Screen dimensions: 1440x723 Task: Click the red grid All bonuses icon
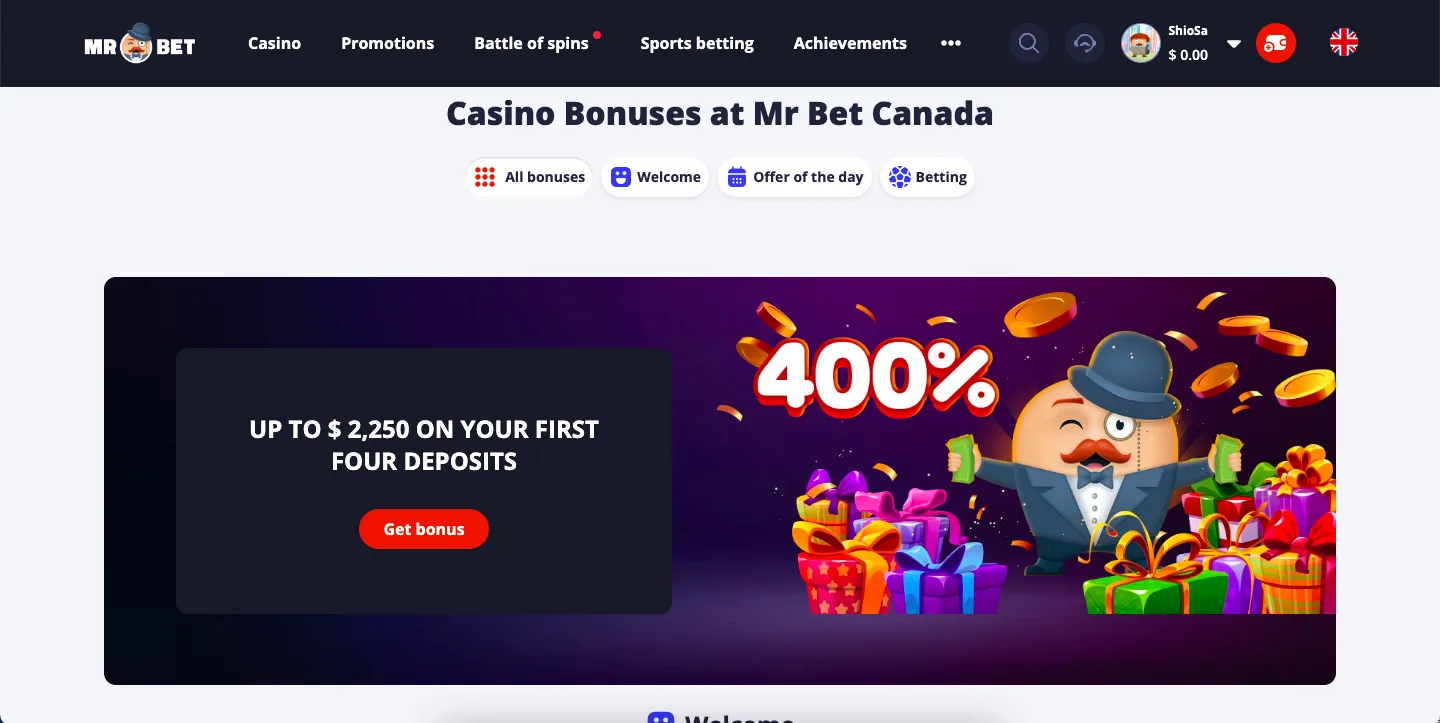click(485, 177)
